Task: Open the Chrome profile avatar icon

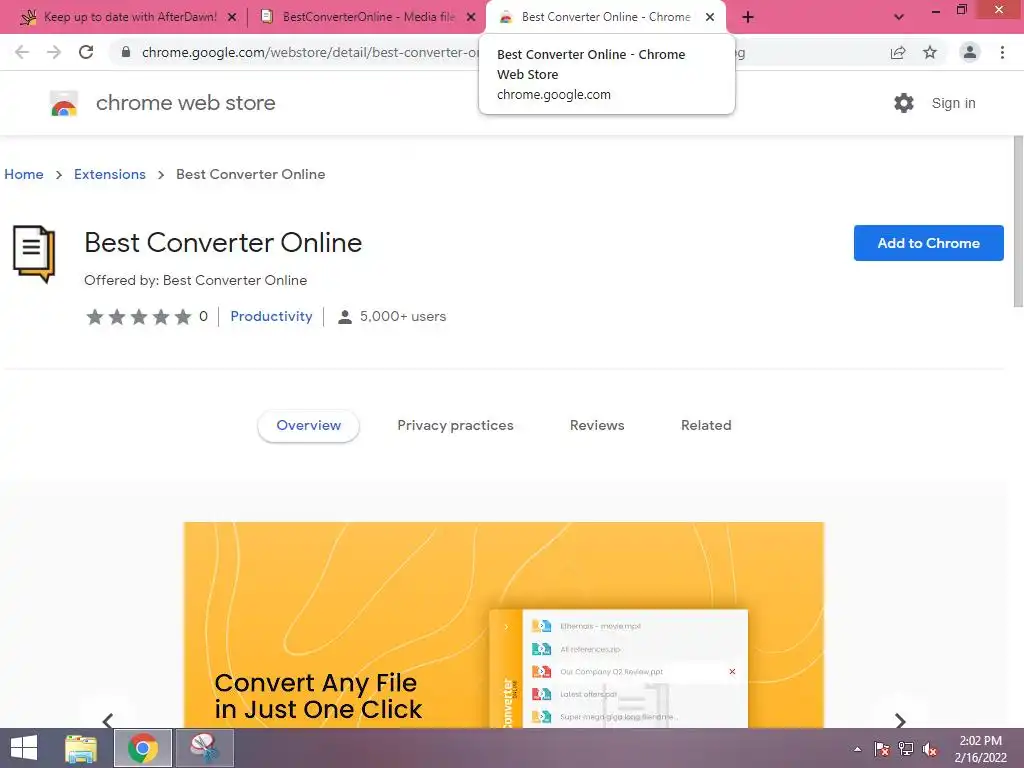Action: pyautogui.click(x=970, y=52)
